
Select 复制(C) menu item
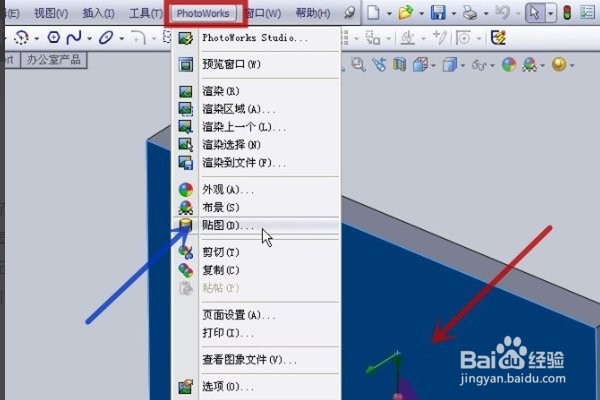[x=256, y=270]
